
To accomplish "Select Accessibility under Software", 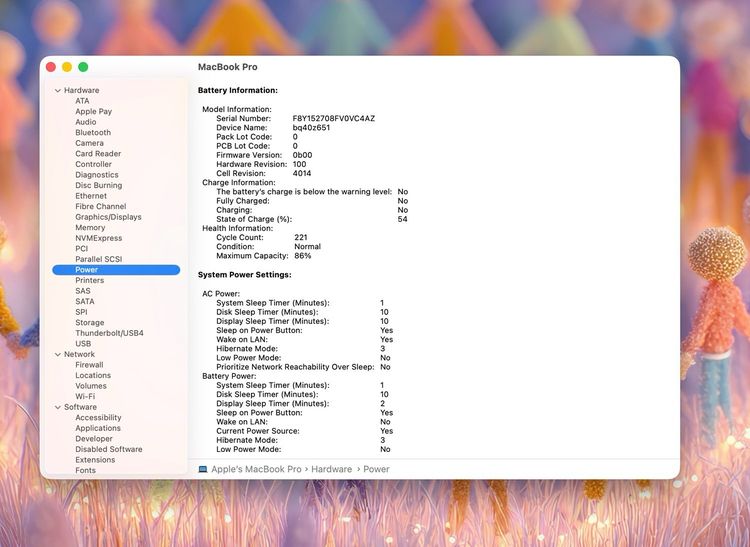I will 98,417.
